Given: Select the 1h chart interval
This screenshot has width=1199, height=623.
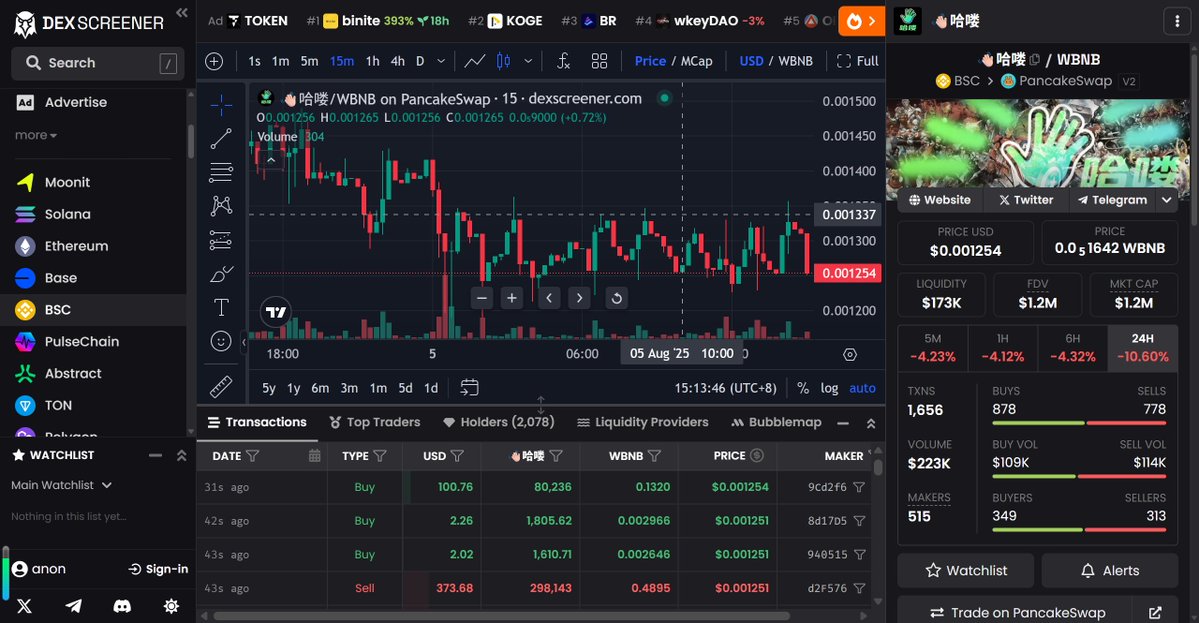Looking at the screenshot, I should tap(372, 61).
